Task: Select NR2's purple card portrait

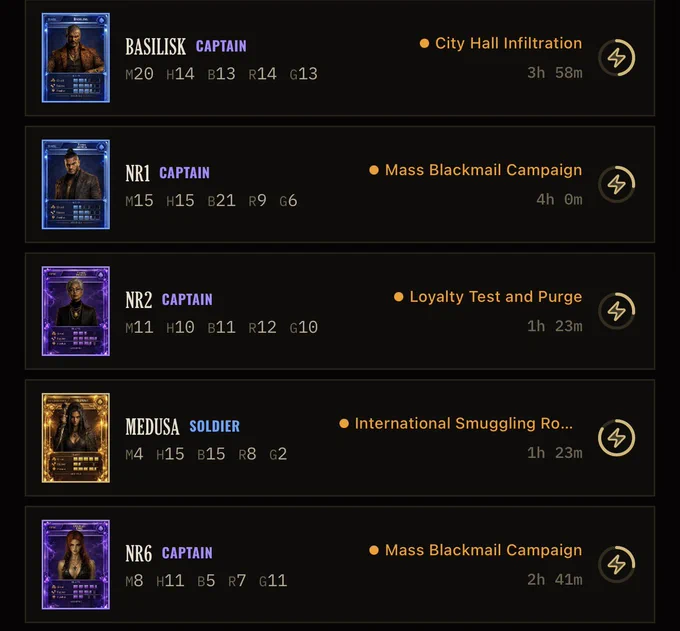Action: coord(75,311)
